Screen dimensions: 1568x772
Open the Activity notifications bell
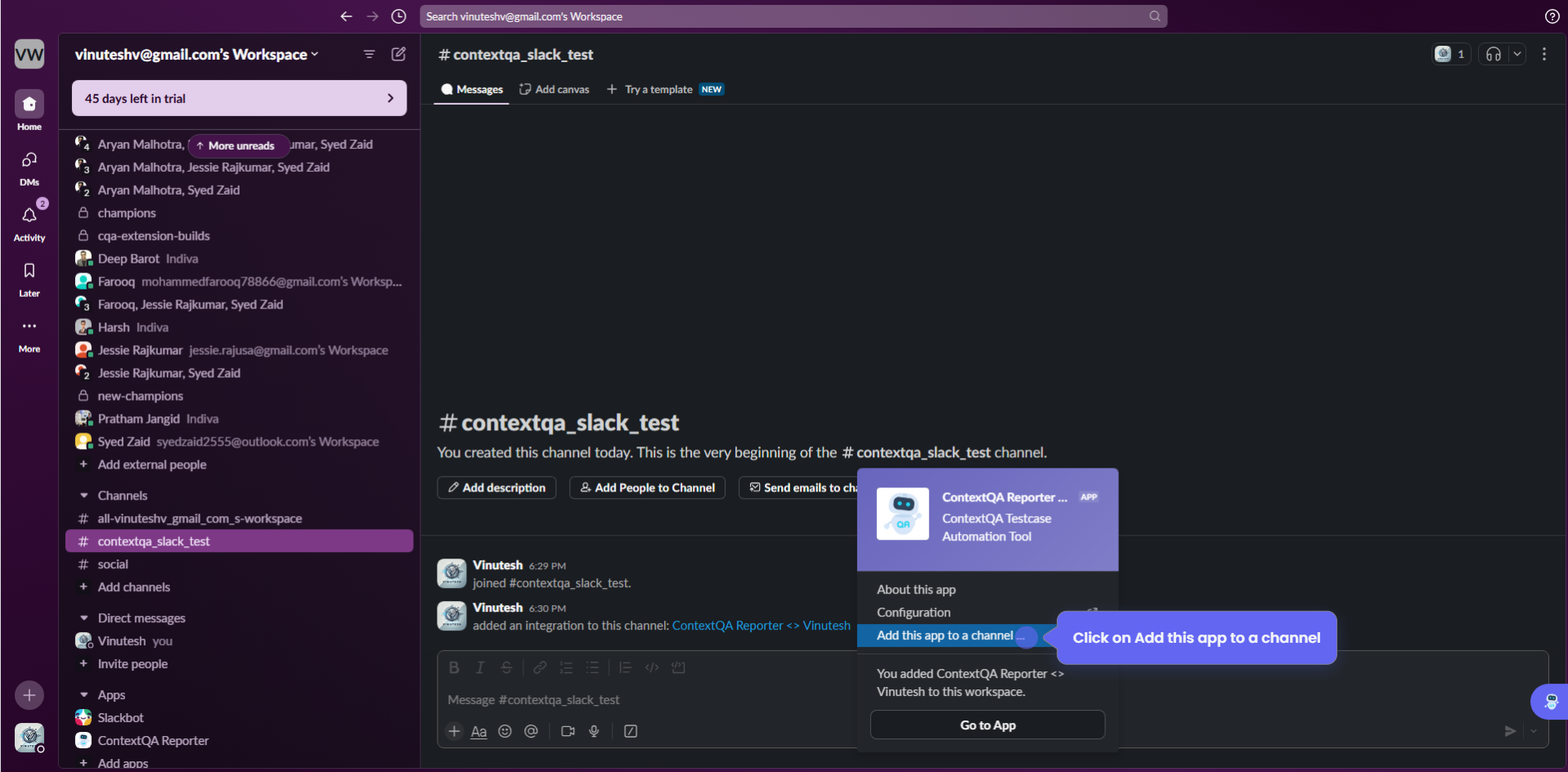tap(29, 216)
